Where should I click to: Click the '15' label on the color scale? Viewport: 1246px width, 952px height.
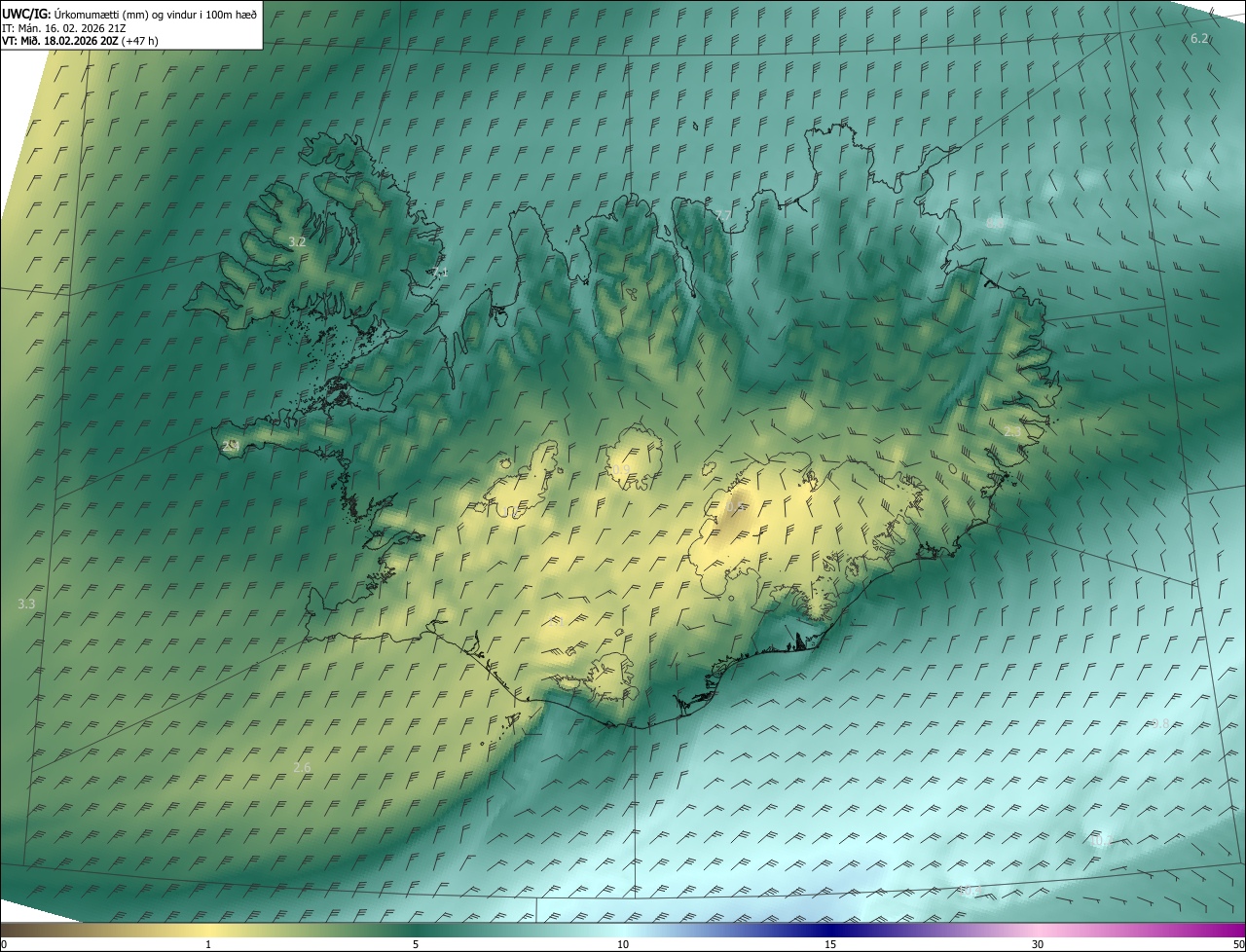tap(830, 944)
